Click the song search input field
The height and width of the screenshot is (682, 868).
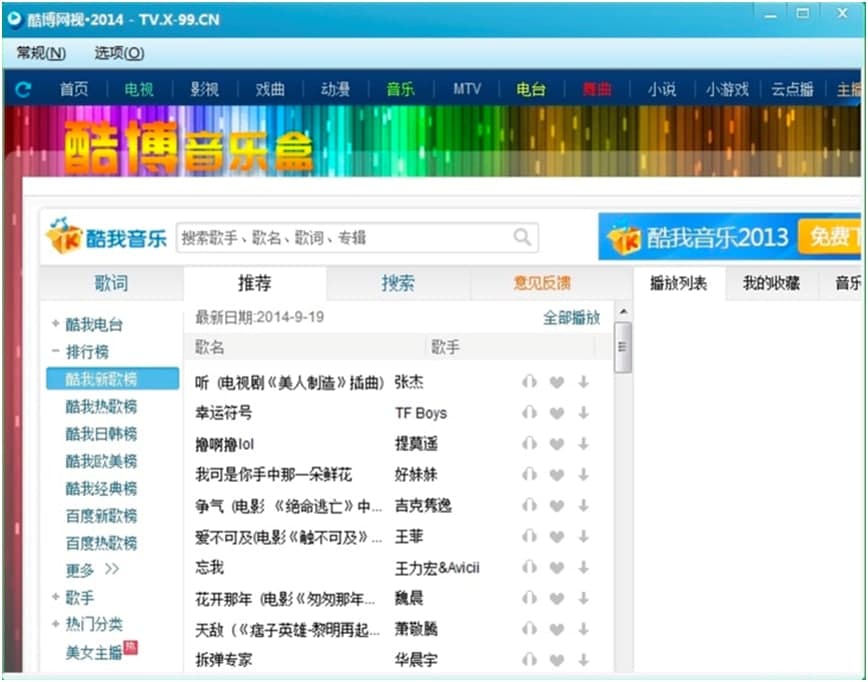(x=345, y=238)
